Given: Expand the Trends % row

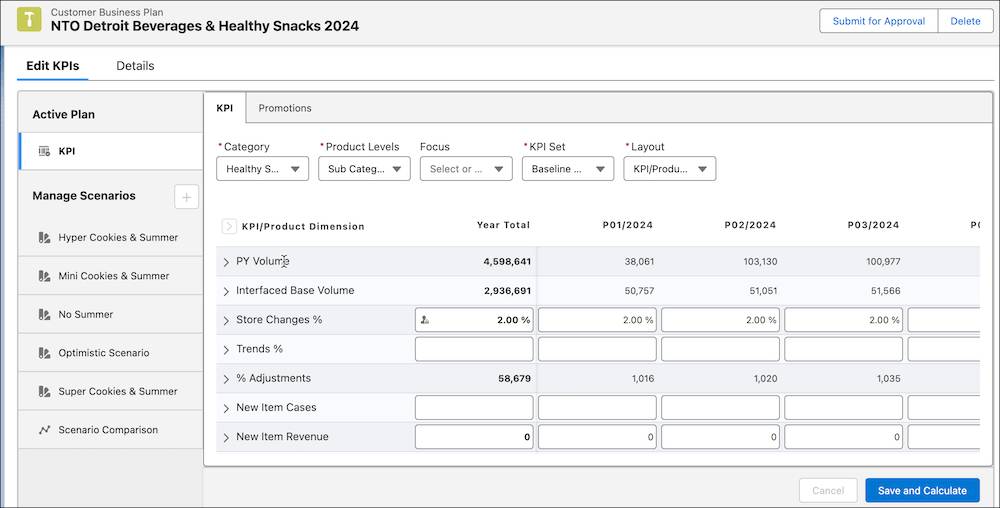Looking at the screenshot, I should (x=226, y=350).
